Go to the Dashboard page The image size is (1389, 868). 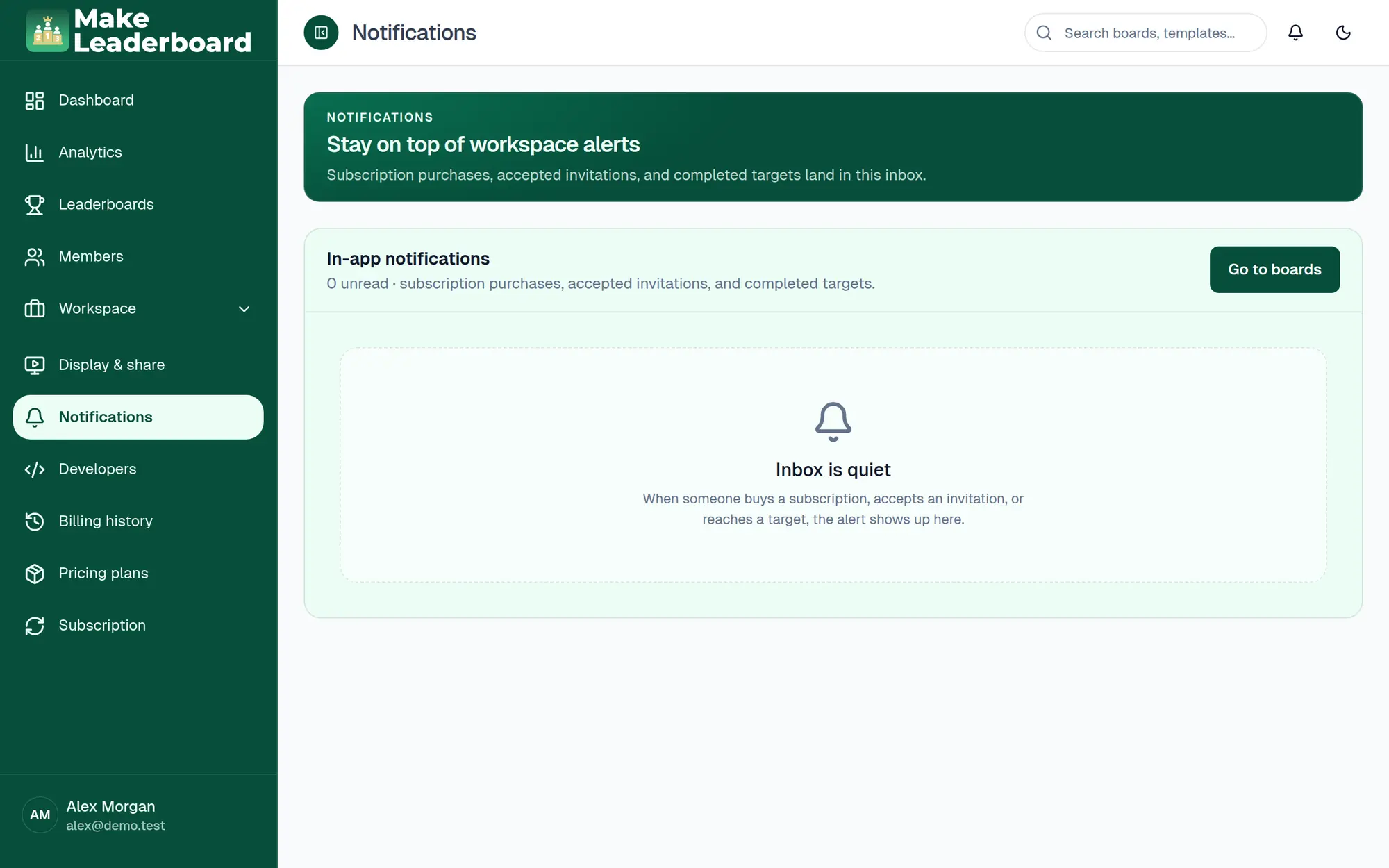(138, 101)
